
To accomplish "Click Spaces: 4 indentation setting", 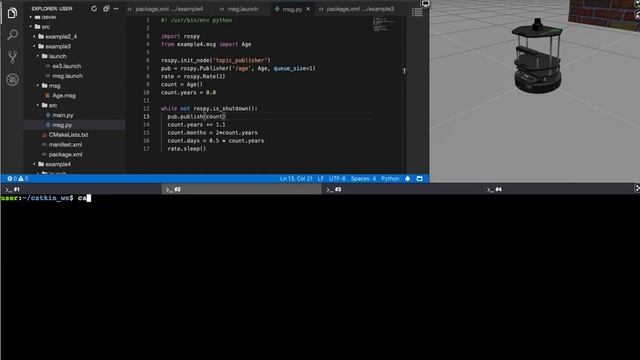I will click(x=363, y=179).
